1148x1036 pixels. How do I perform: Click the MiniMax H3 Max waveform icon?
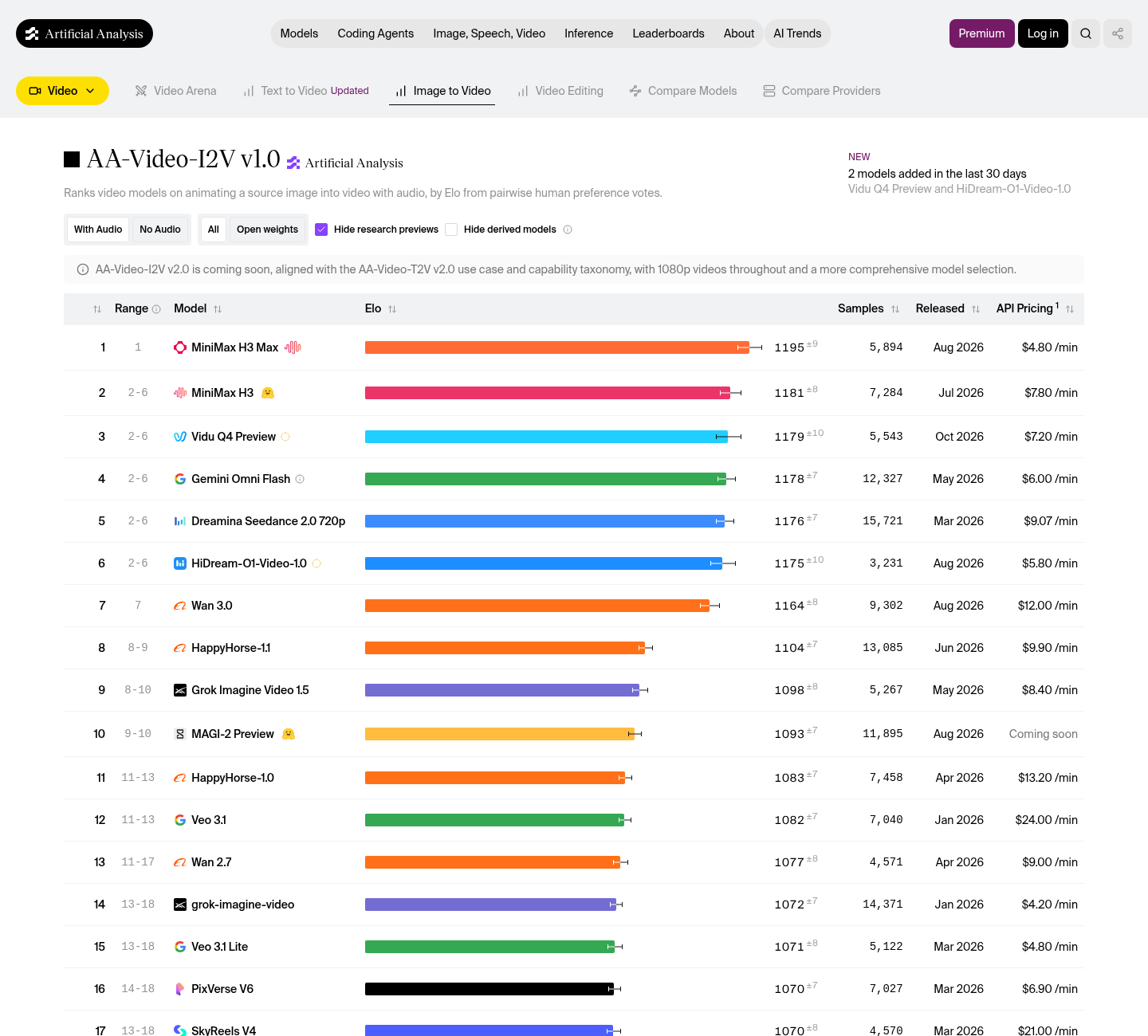pyautogui.click(x=293, y=347)
